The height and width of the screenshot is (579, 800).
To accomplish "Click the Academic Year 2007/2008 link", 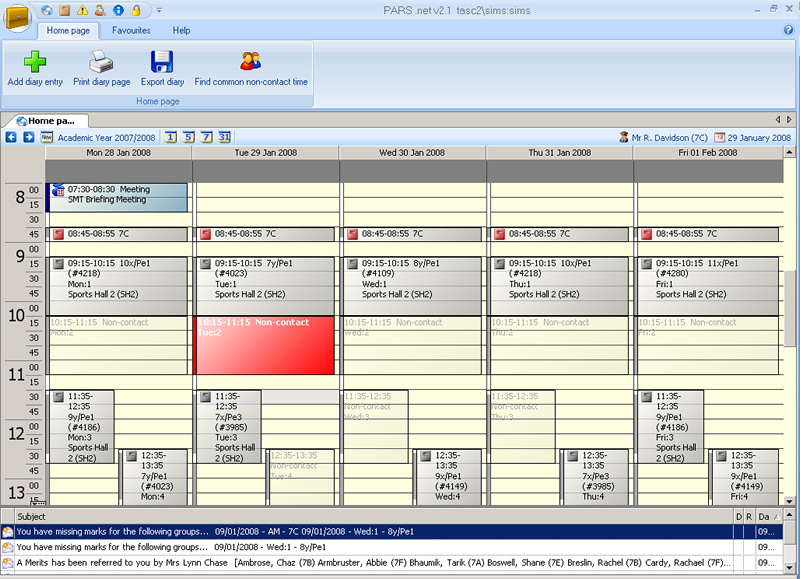I will point(107,137).
